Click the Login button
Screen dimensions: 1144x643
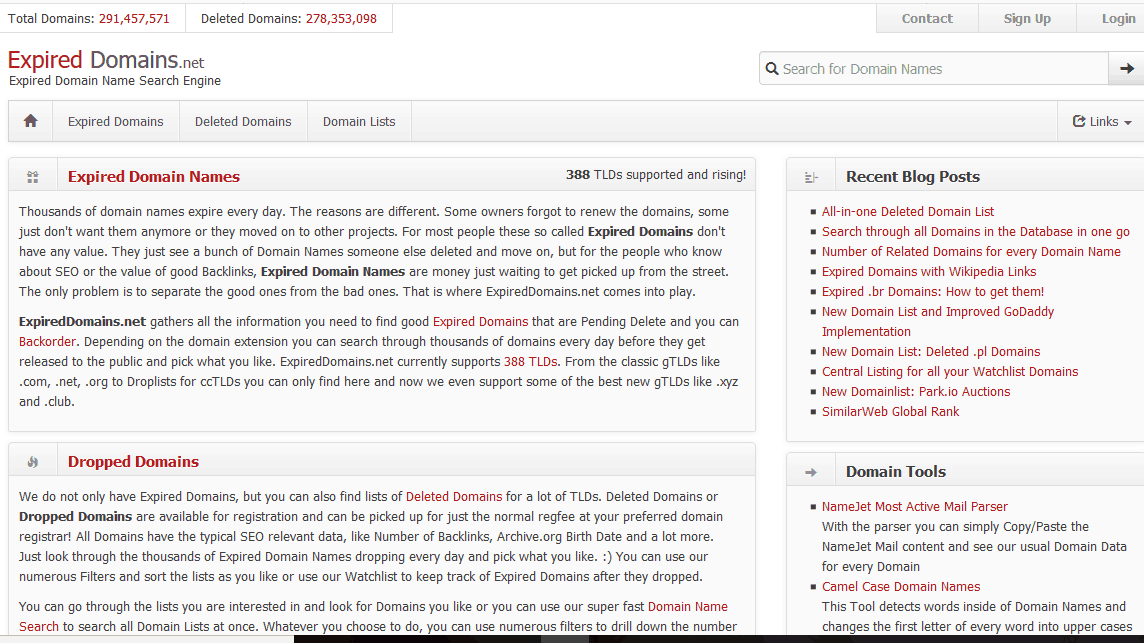(x=1118, y=18)
